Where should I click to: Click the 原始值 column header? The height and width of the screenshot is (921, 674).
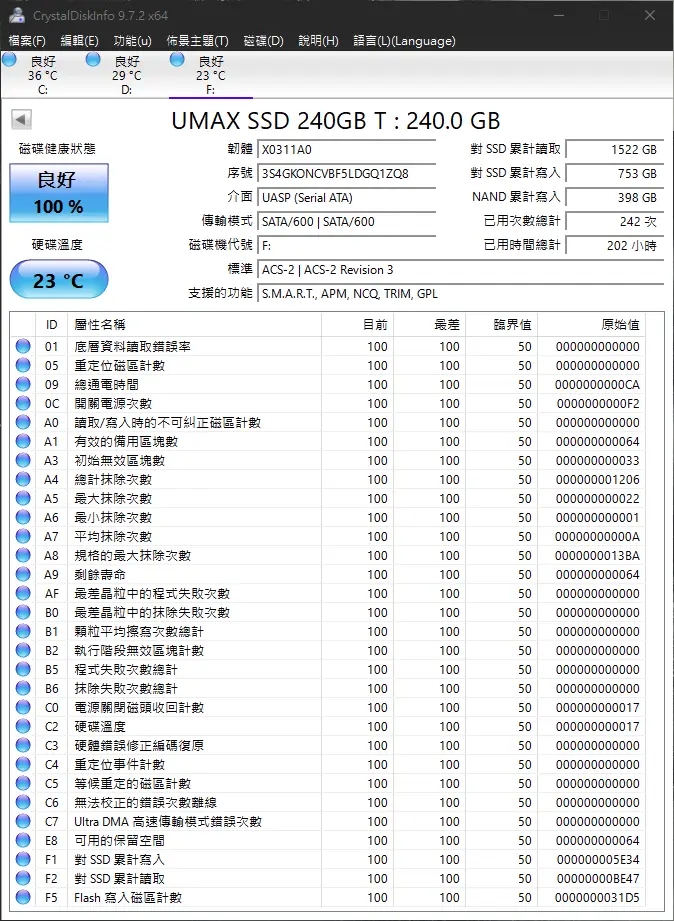[x=619, y=325]
